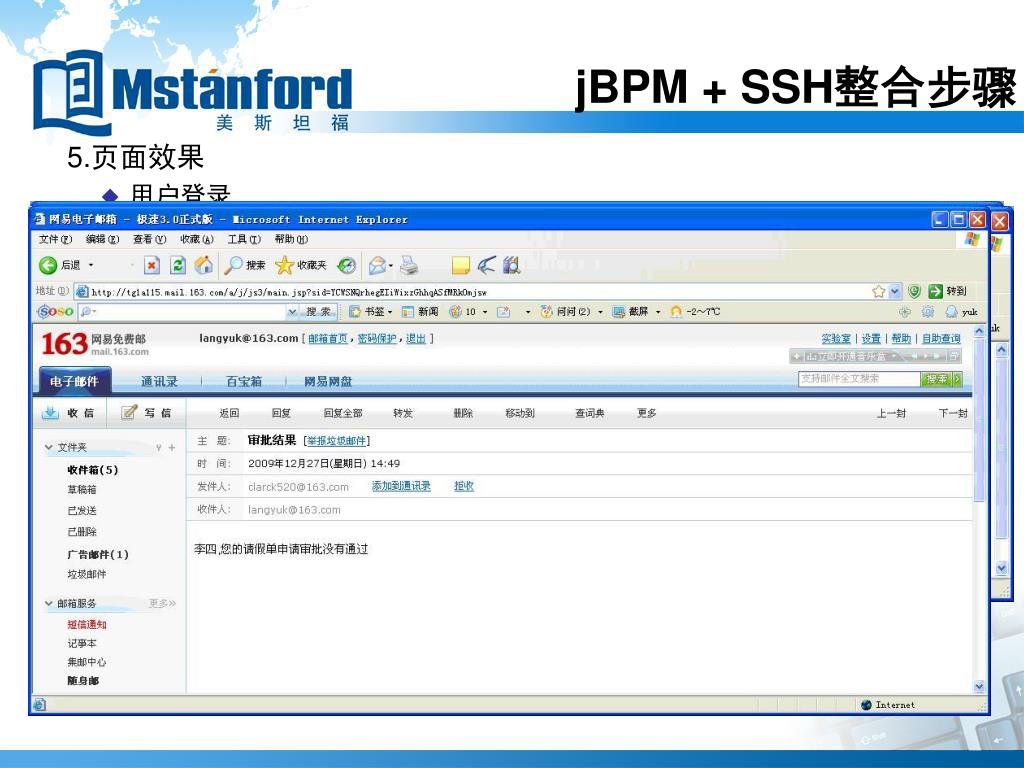The height and width of the screenshot is (768, 1024).
Task: Click the yellow note toolbar icon
Action: click(x=460, y=265)
